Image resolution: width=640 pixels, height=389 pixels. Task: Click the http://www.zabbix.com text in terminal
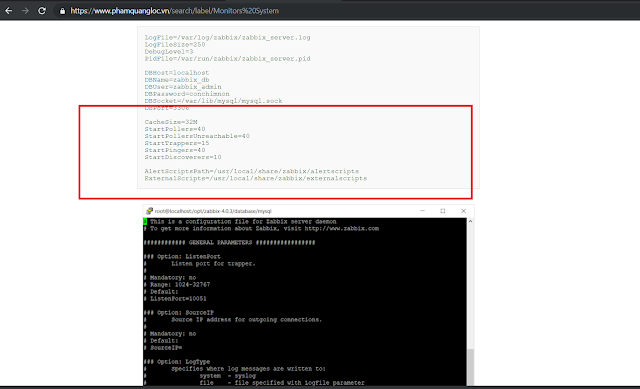342,229
